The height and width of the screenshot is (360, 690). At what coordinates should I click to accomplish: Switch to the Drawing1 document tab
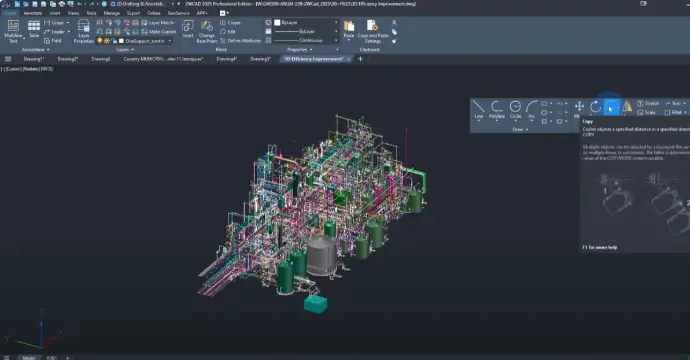point(33,59)
